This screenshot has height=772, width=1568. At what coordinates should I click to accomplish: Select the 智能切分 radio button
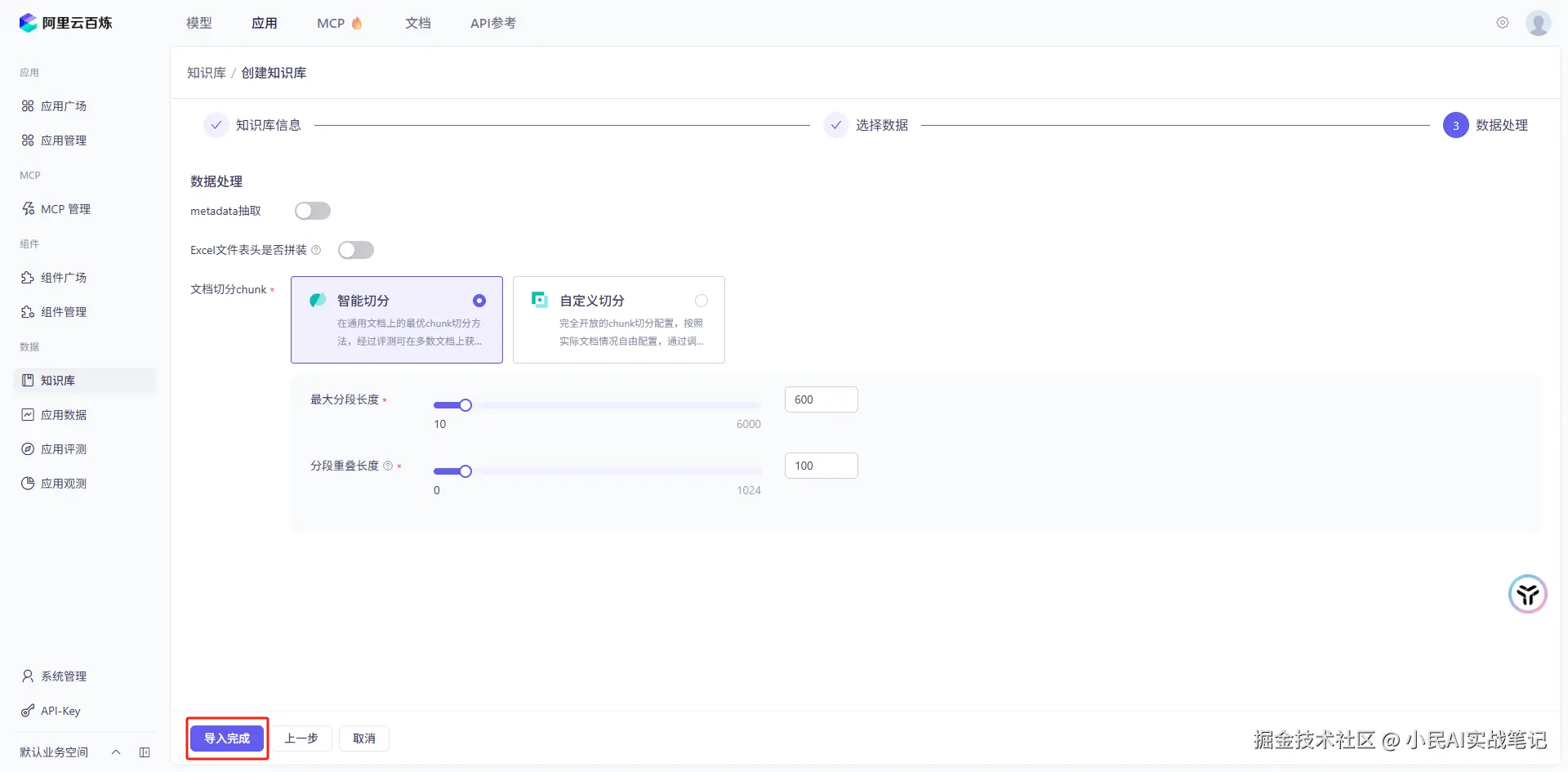479,301
